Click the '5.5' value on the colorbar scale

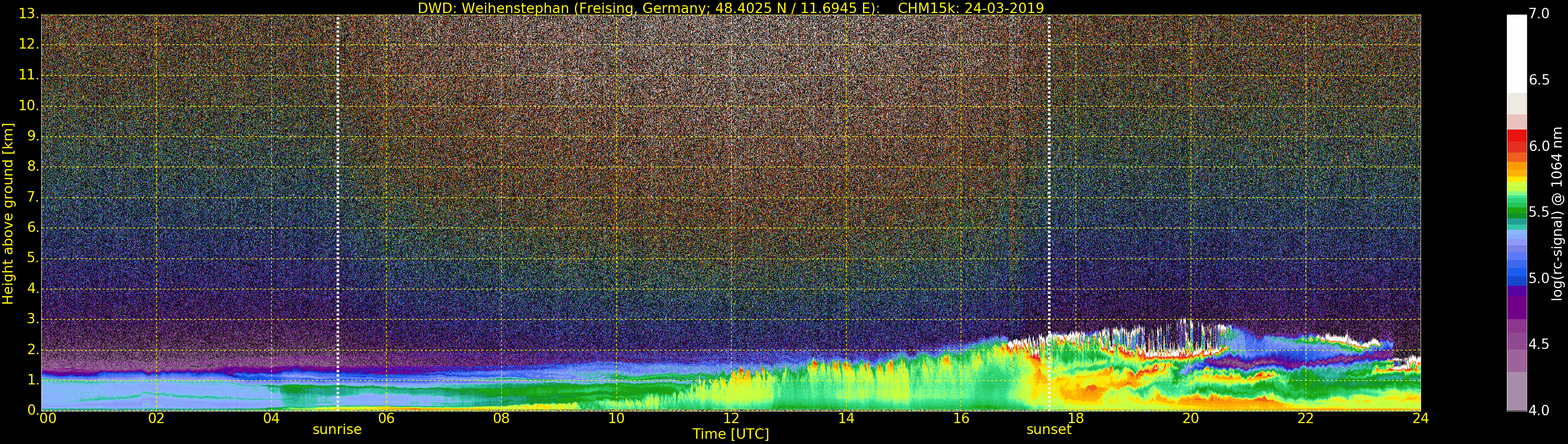(1539, 212)
